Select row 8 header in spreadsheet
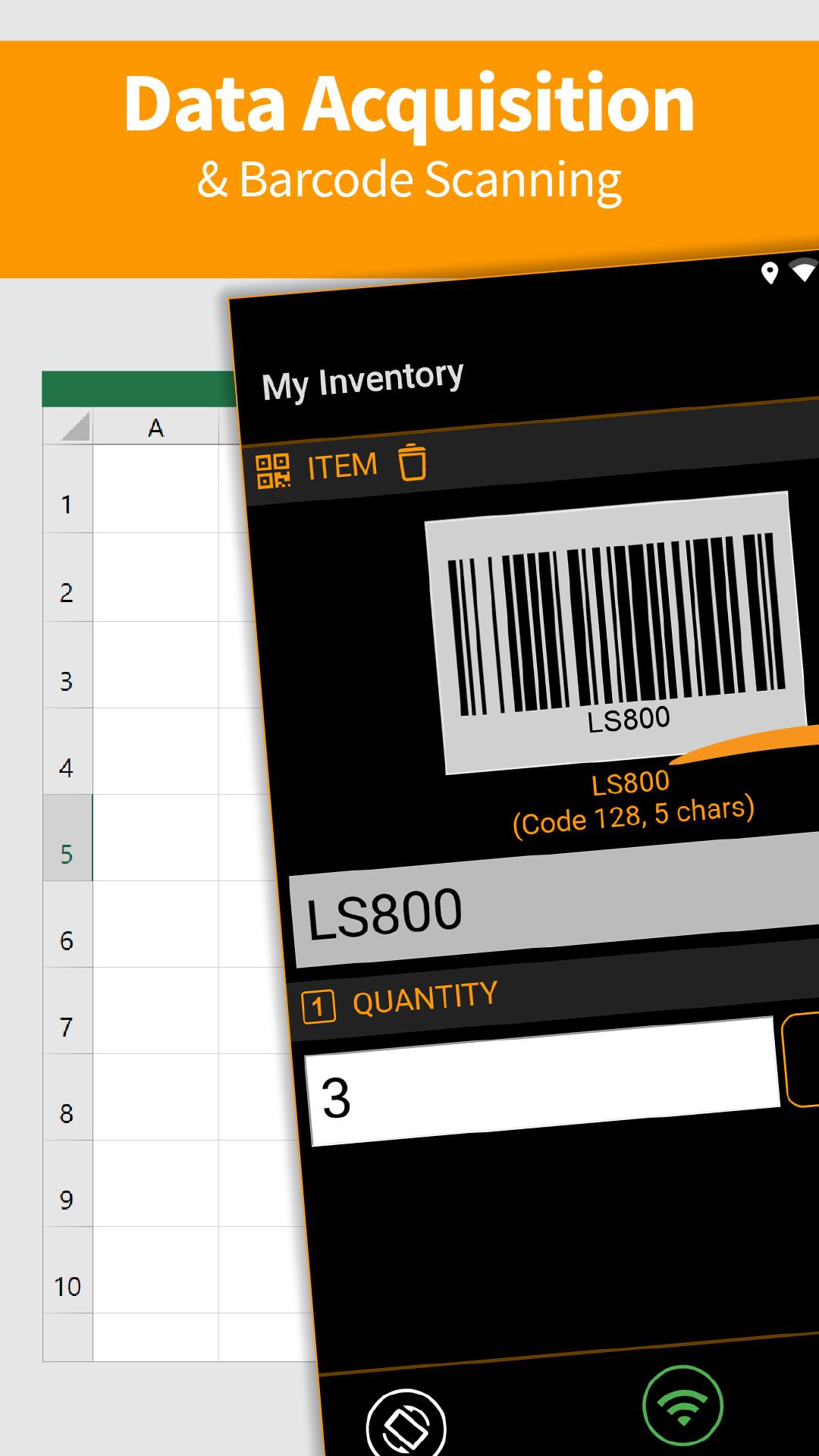This screenshot has height=1456, width=819. click(67, 1097)
